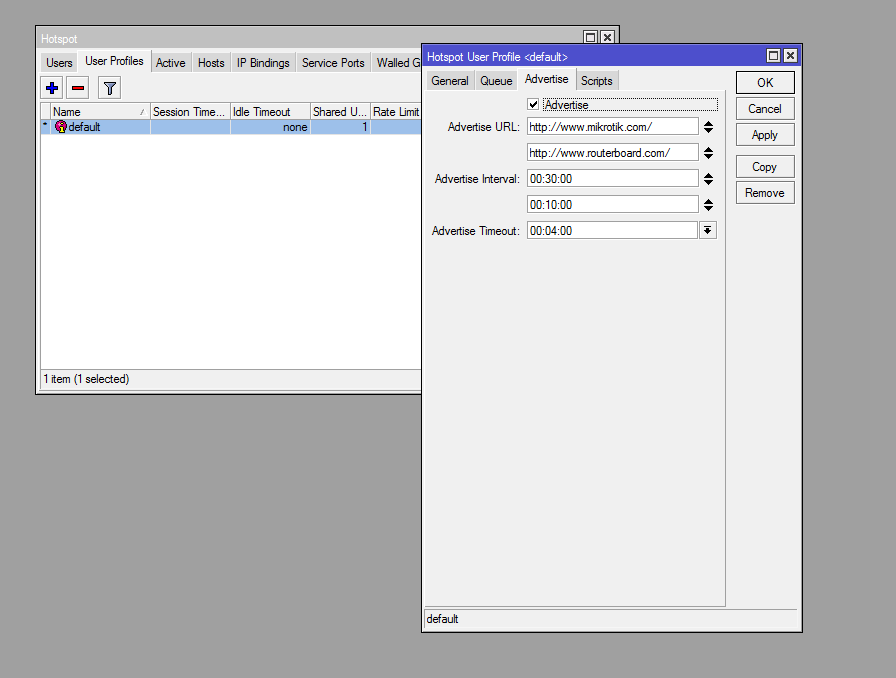Click the Remove button in dialog
Image resolution: width=896 pixels, height=678 pixels.
765,193
